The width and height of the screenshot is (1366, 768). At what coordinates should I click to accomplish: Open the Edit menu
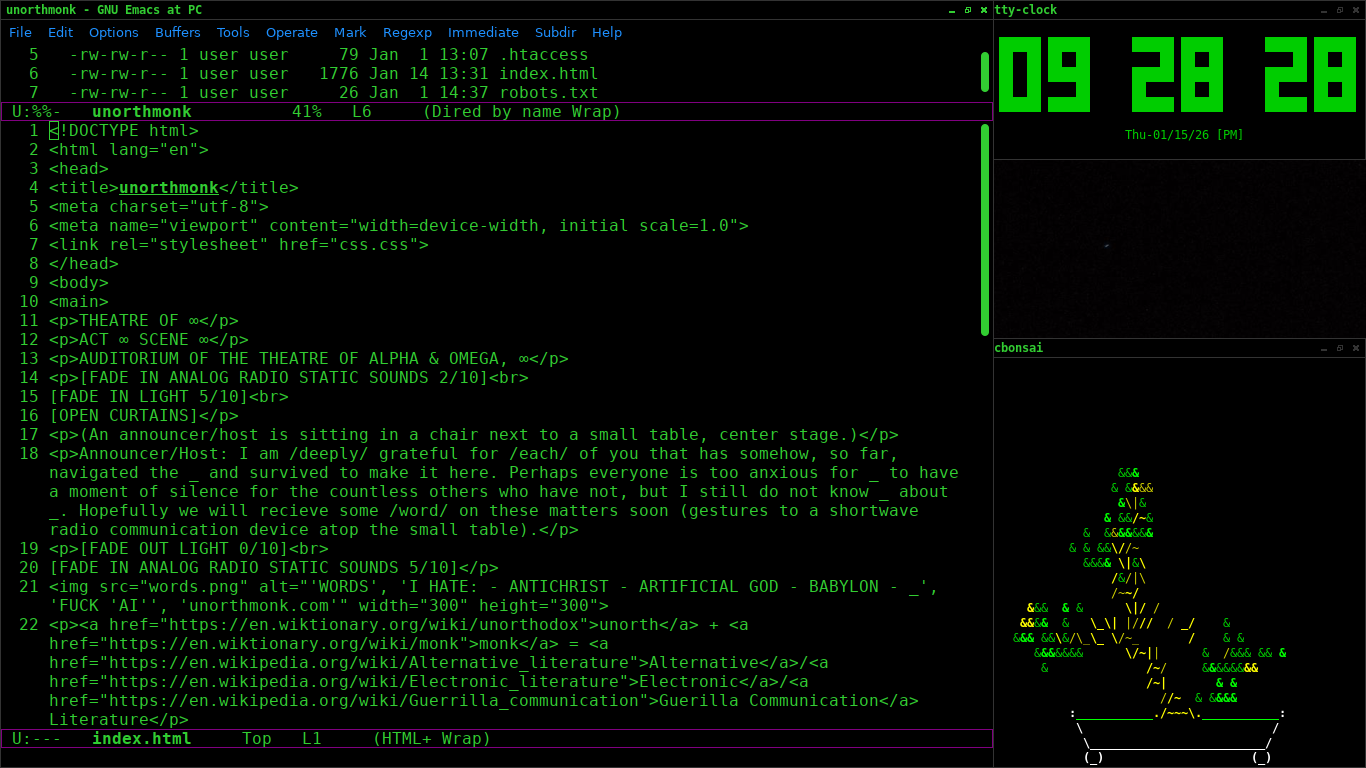(60, 32)
